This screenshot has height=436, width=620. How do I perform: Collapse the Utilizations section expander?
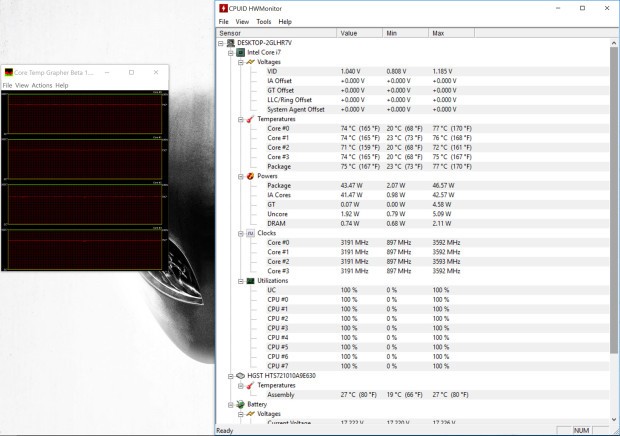[x=240, y=281]
